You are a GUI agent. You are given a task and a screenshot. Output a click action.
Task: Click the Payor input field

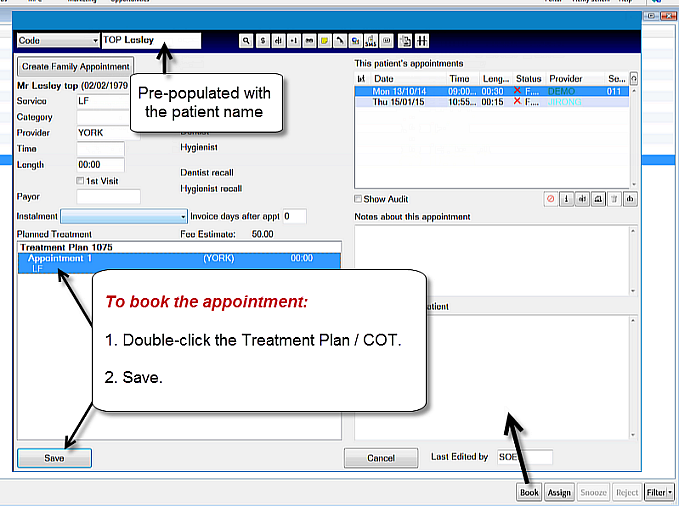(x=108, y=197)
